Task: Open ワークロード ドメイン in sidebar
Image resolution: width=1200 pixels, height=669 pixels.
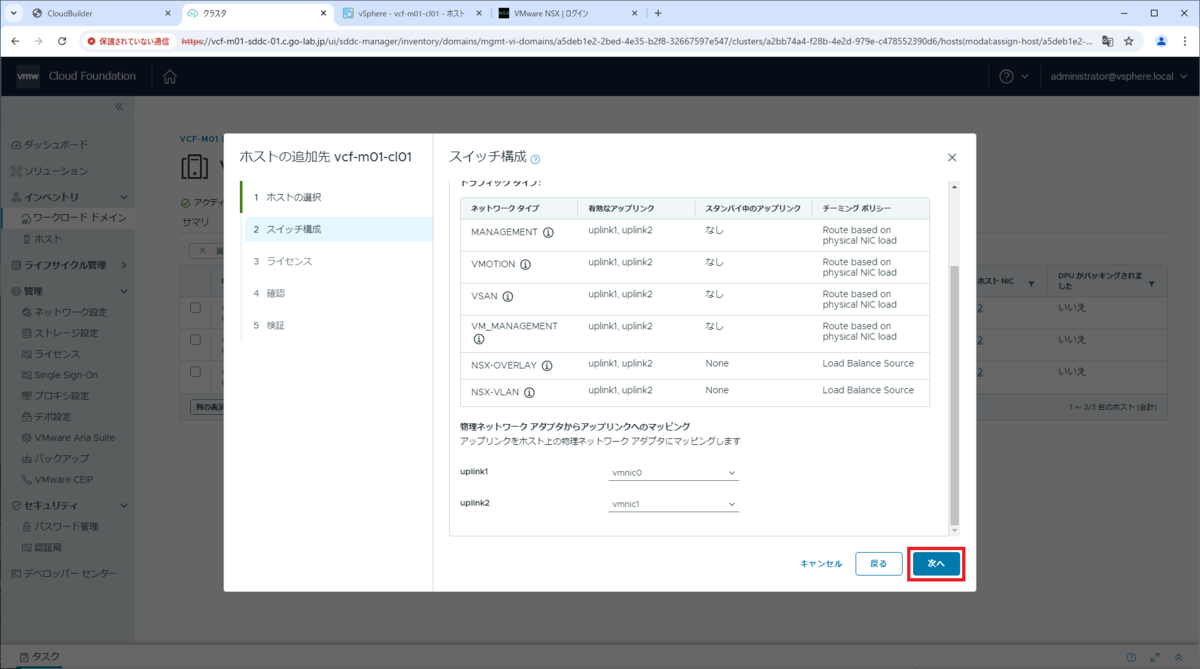Action: pos(80,218)
